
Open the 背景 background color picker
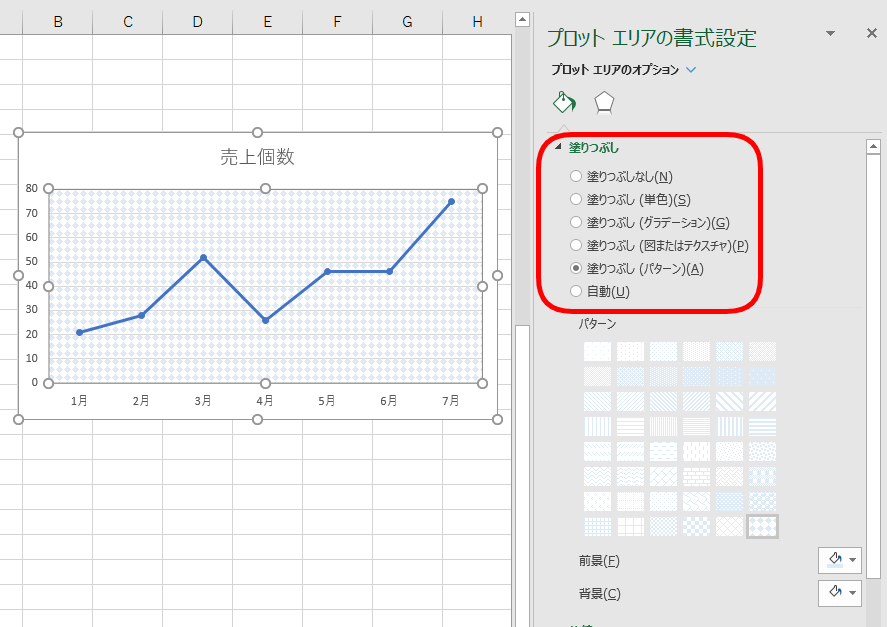point(838,593)
